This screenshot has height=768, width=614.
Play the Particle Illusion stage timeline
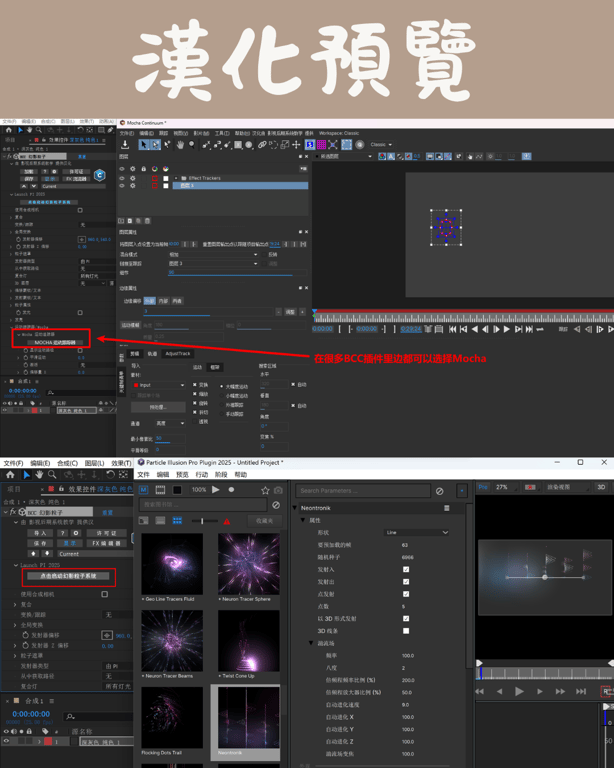[519, 691]
